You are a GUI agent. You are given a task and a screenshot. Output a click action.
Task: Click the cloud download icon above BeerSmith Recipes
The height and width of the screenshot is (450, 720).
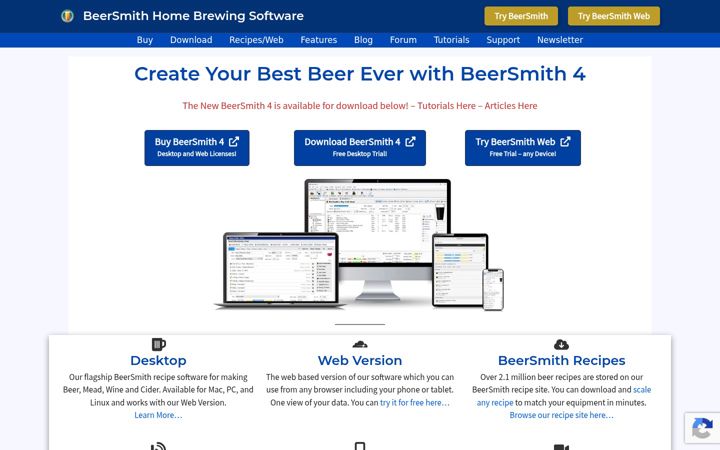[x=562, y=344]
